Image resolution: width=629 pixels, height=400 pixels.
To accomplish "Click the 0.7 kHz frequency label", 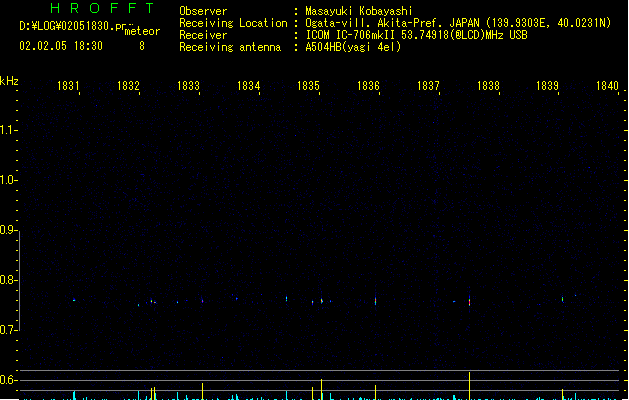I will coord(8,330).
